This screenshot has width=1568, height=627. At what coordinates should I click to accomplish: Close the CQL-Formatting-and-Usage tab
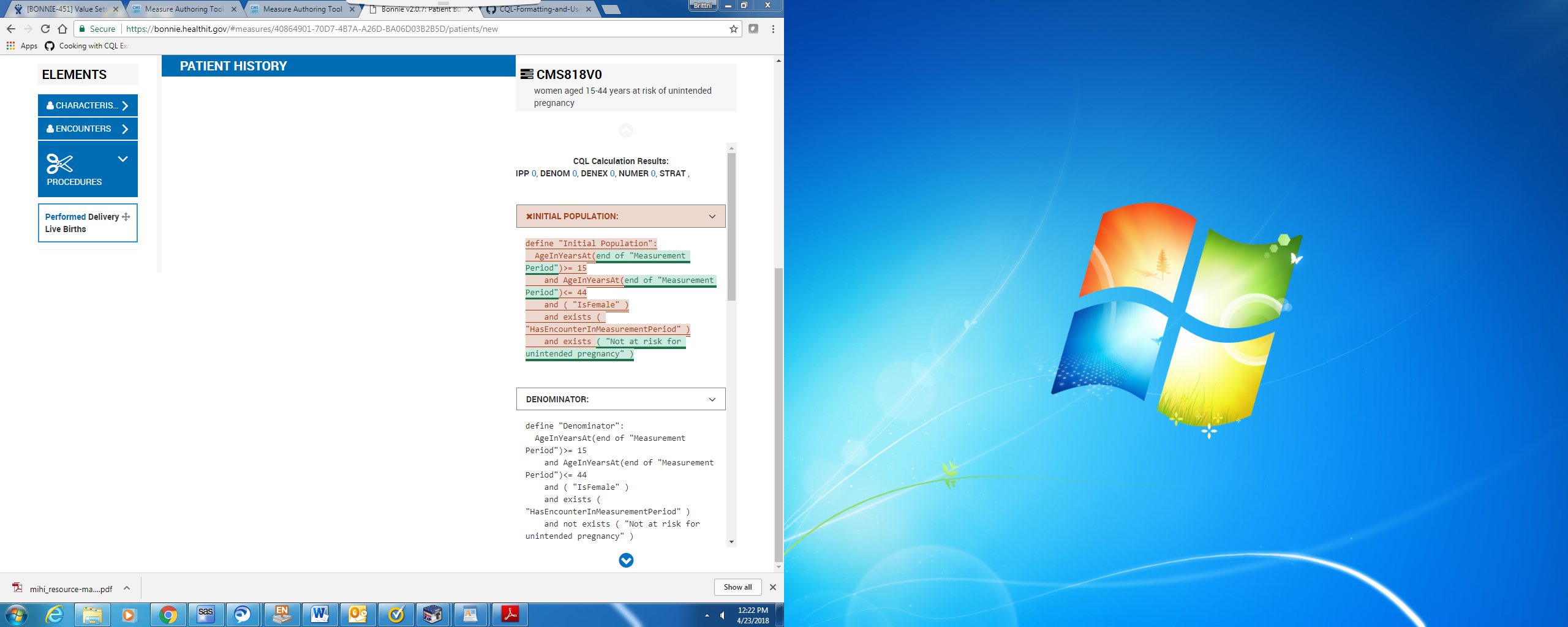point(589,9)
